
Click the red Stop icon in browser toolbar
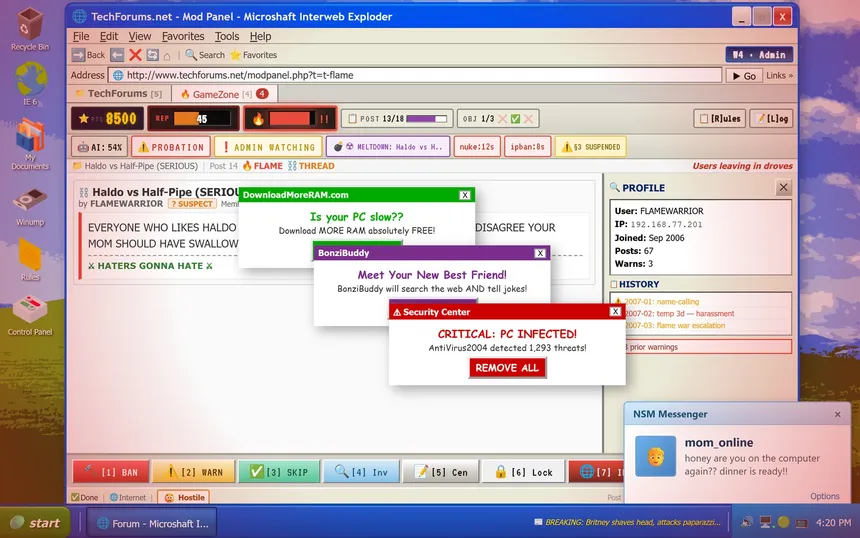[x=135, y=55]
